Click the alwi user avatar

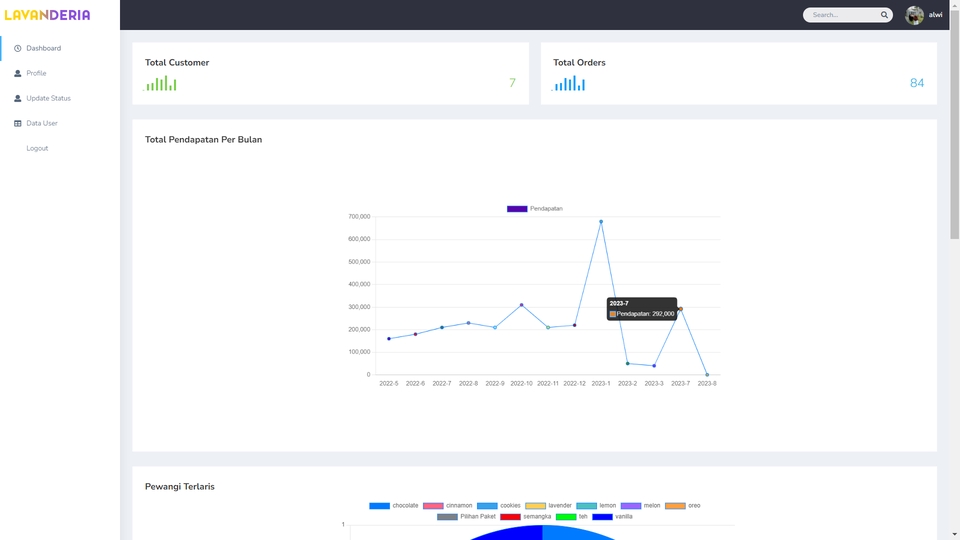tap(915, 15)
